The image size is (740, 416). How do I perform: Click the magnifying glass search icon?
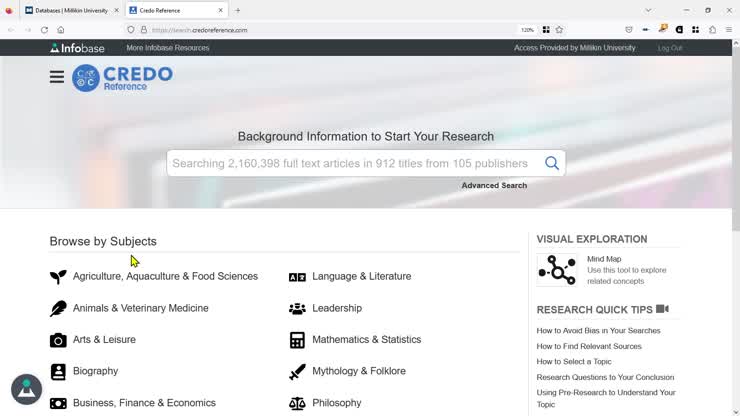[x=552, y=163]
